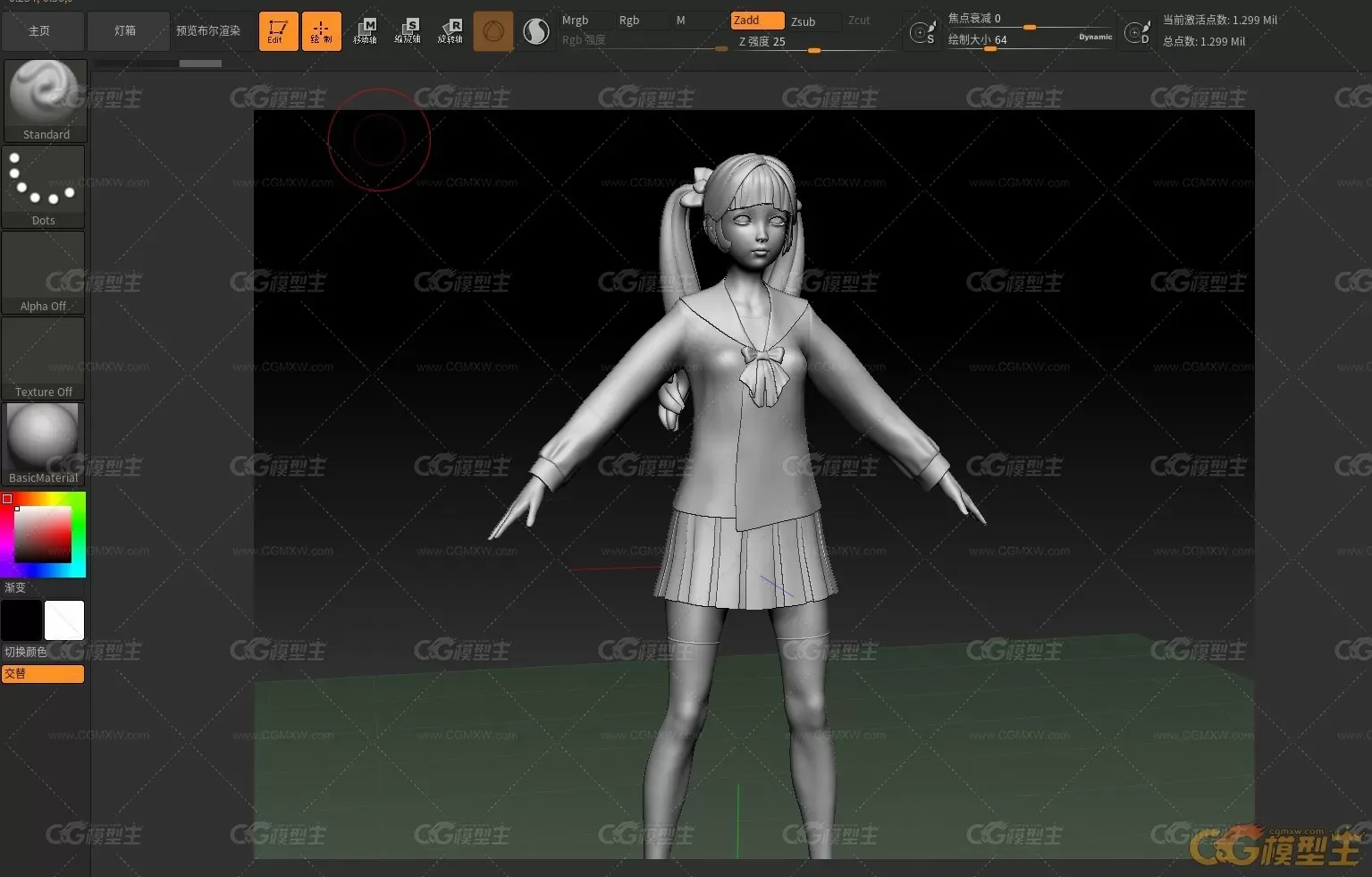Click the 总点数 1.299 Mil readout
1372x877 pixels.
[1203, 41]
